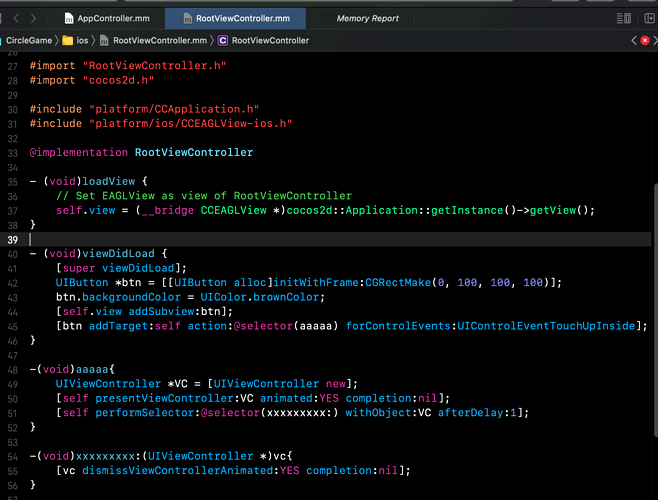The height and width of the screenshot is (500, 658).
Task: Open the editor options lines icon
Action: click(x=624, y=18)
